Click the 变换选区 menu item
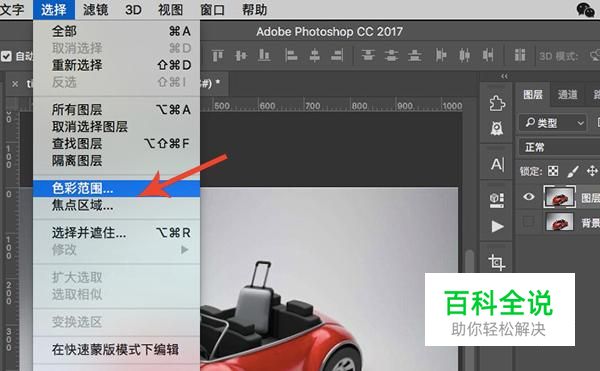The height and width of the screenshot is (371, 600). click(x=116, y=322)
